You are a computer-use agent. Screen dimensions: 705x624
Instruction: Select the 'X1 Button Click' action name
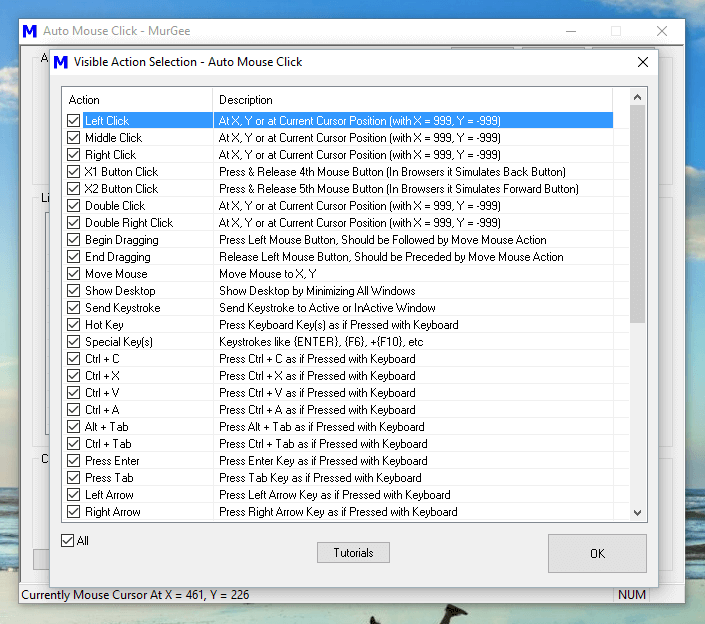(x=121, y=172)
